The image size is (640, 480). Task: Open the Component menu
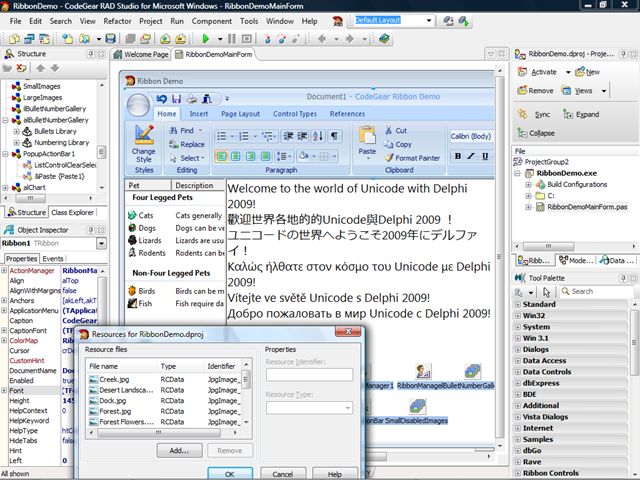point(211,21)
